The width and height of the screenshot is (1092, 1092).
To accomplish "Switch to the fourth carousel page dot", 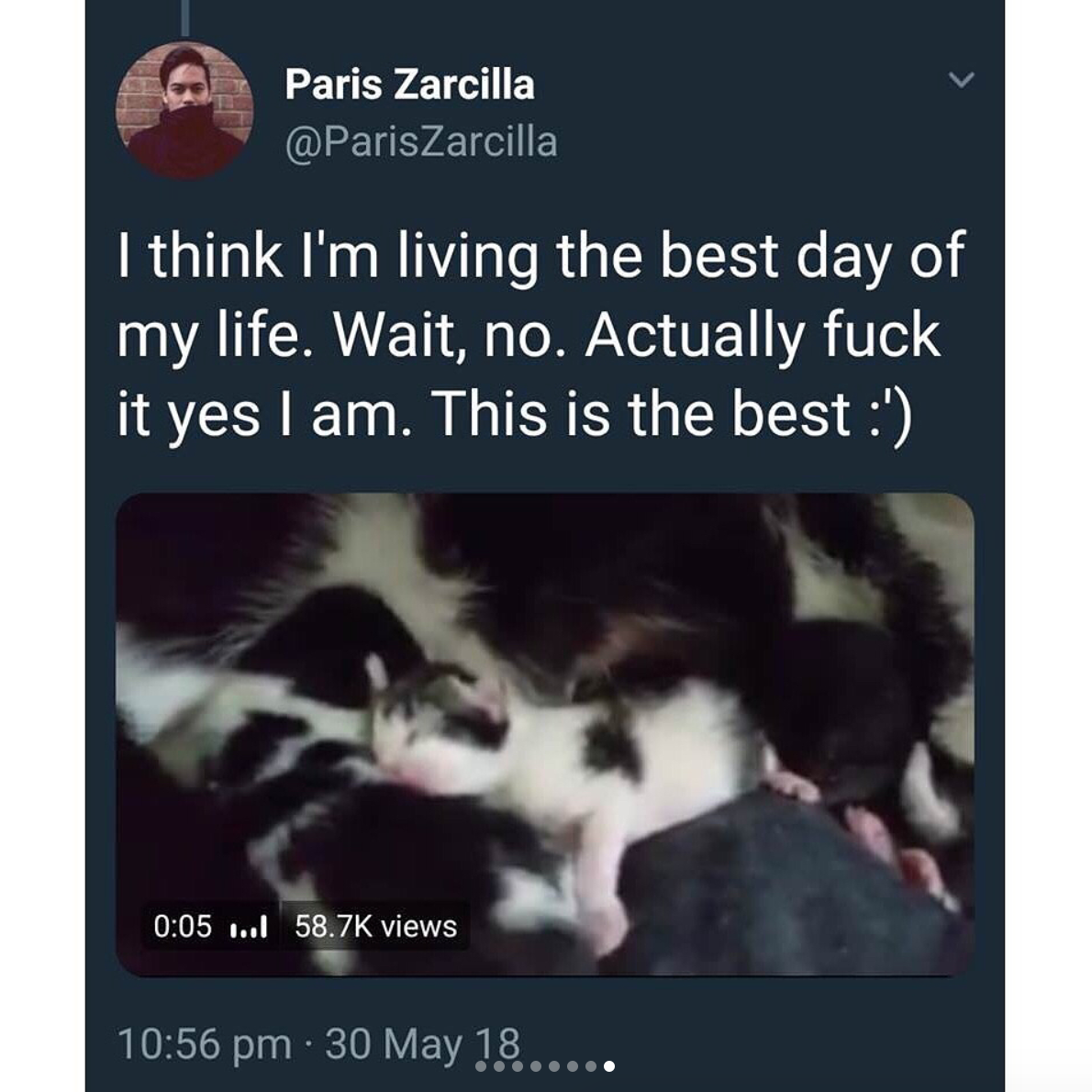I will (x=536, y=1066).
